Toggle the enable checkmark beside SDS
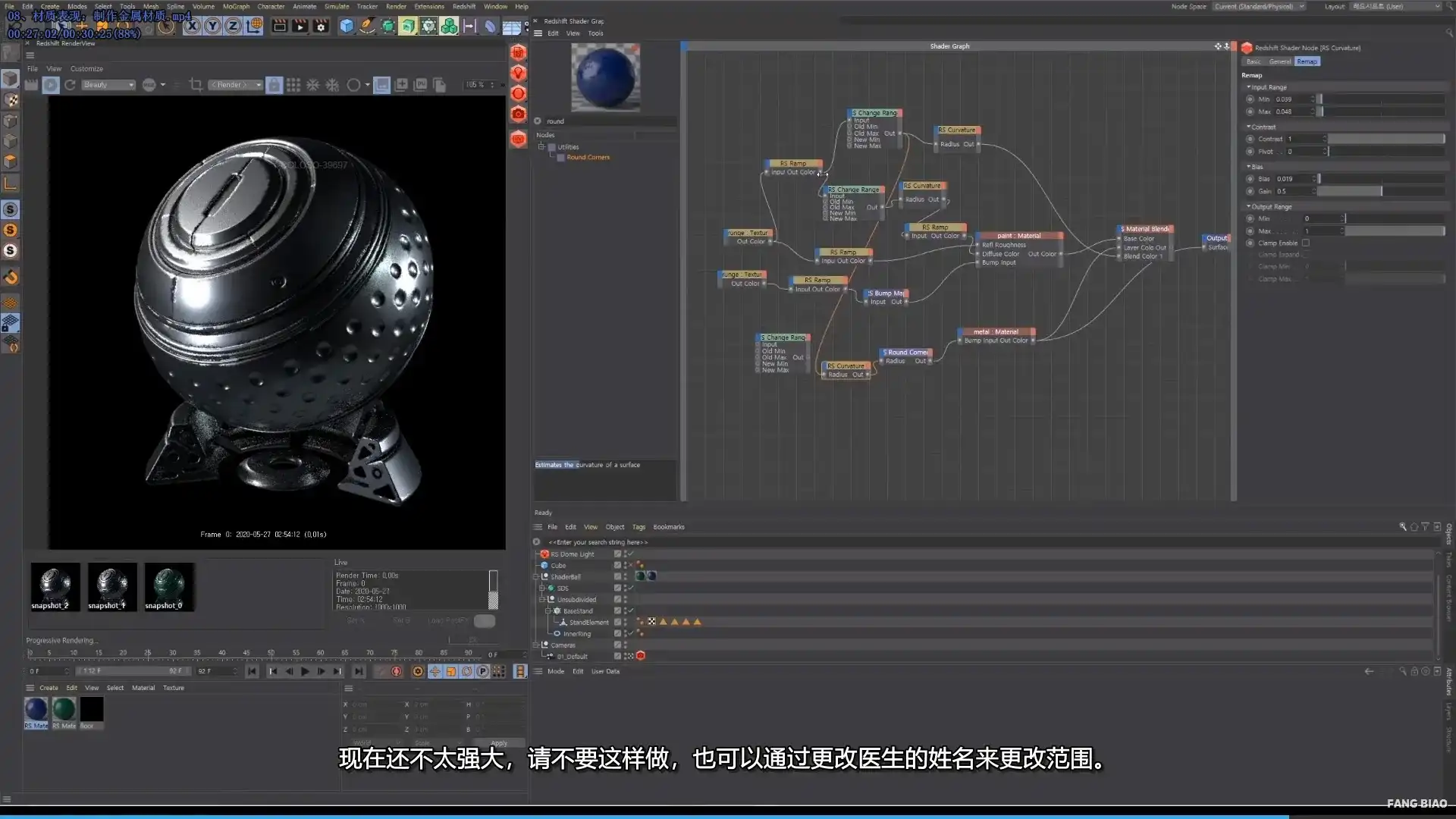Image resolution: width=1456 pixels, height=819 pixels. click(629, 588)
